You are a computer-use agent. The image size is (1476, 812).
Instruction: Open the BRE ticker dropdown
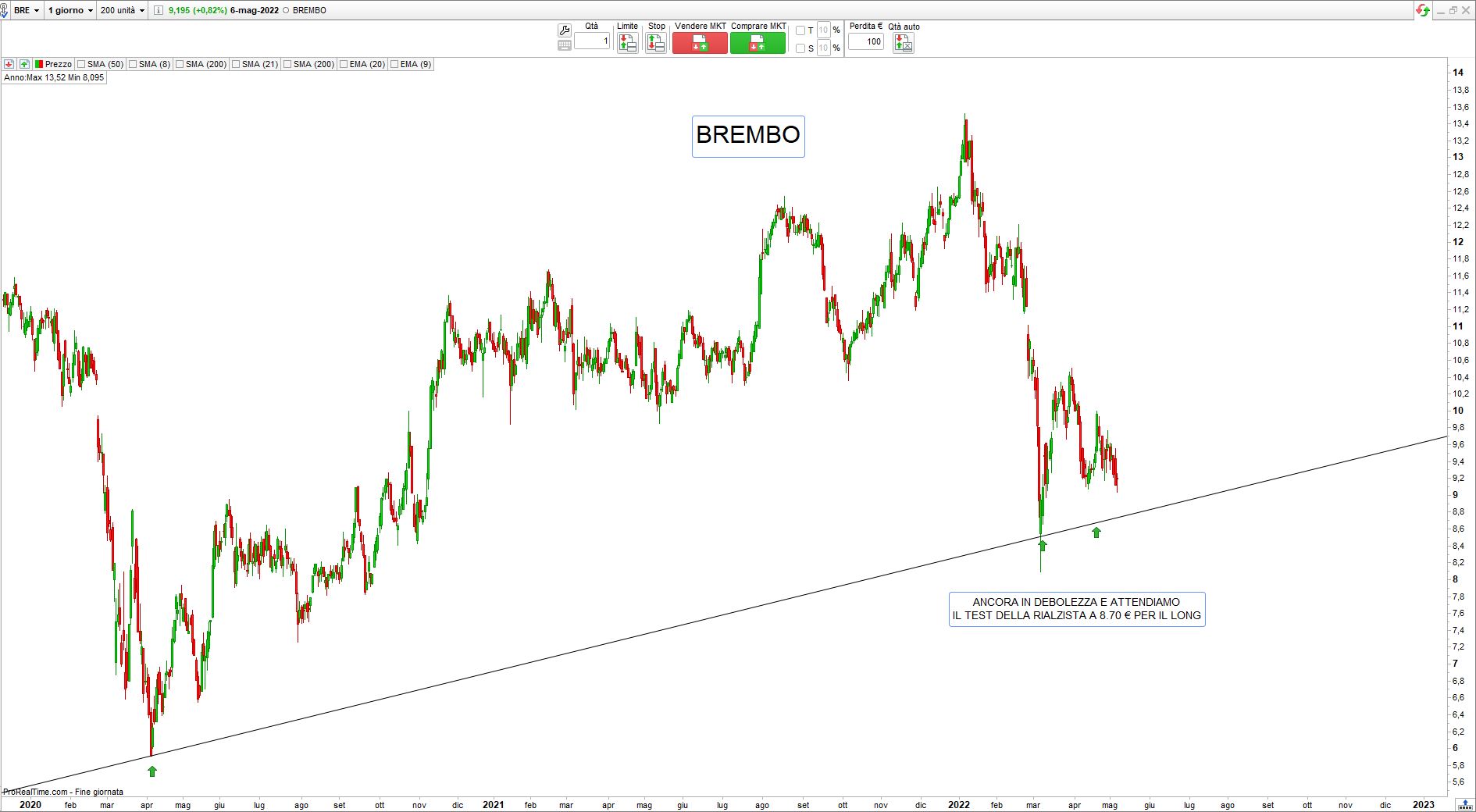[x=27, y=10]
